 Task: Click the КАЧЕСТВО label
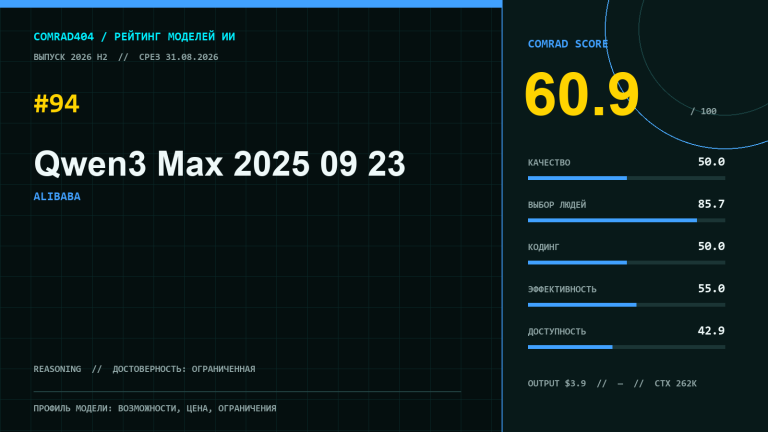549,163
